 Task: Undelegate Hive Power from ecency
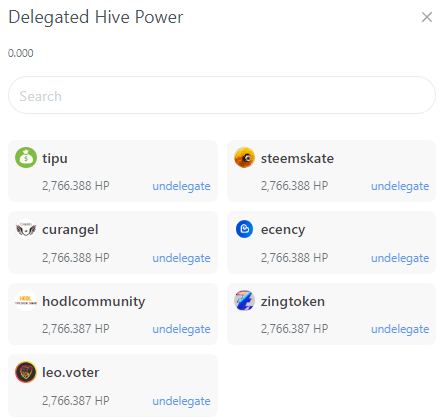pos(400,258)
